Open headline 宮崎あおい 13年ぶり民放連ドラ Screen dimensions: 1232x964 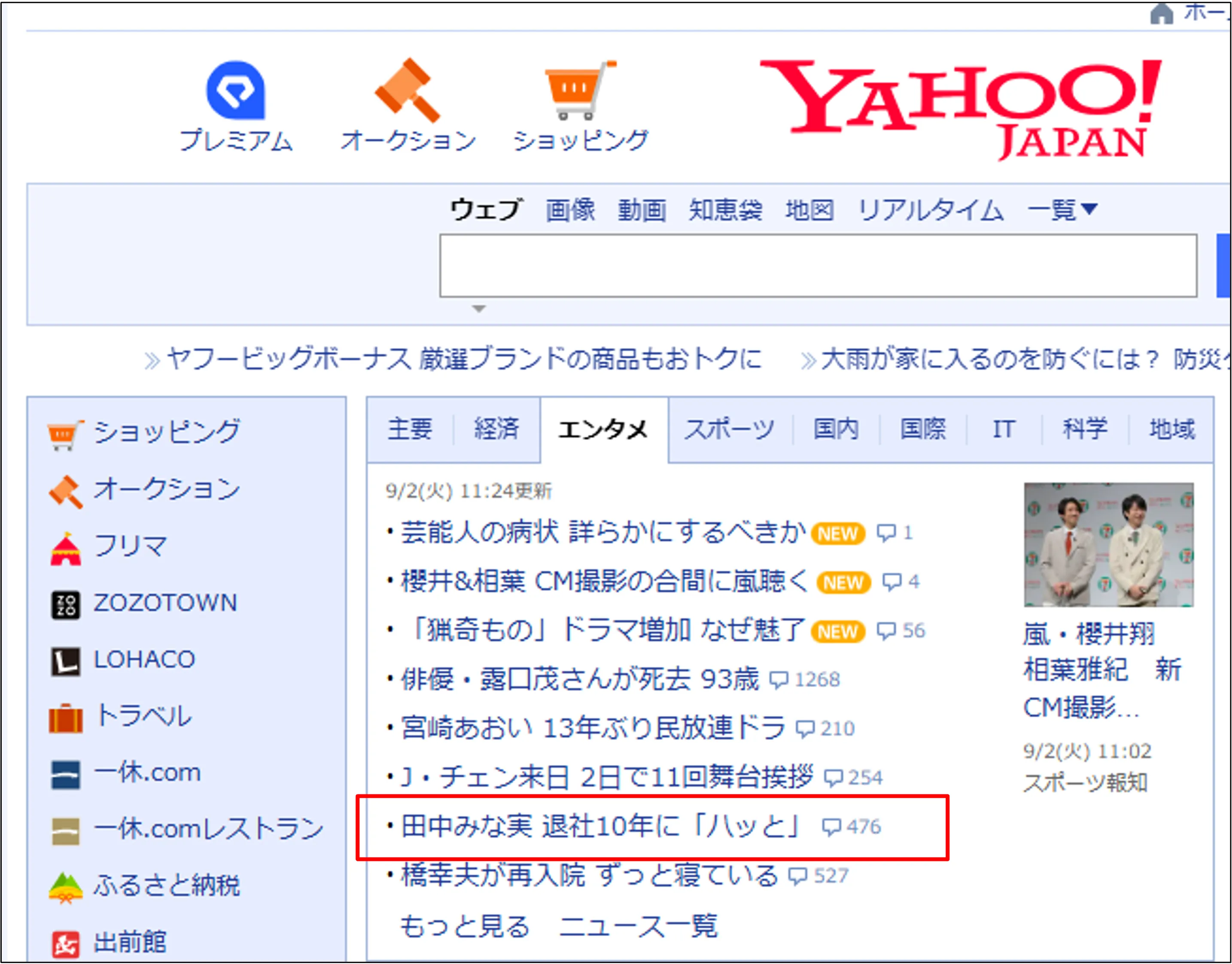coord(593,729)
